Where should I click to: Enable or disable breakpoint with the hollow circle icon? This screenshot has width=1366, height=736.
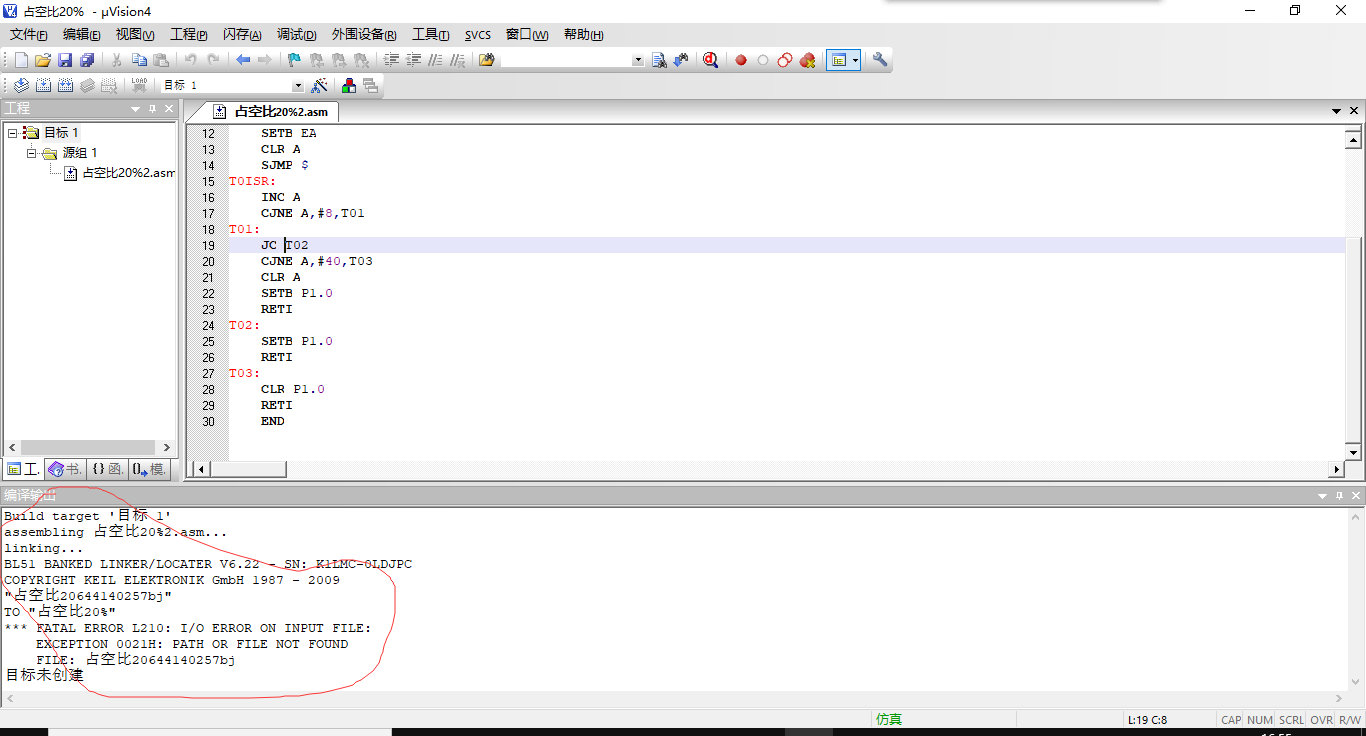(x=763, y=60)
